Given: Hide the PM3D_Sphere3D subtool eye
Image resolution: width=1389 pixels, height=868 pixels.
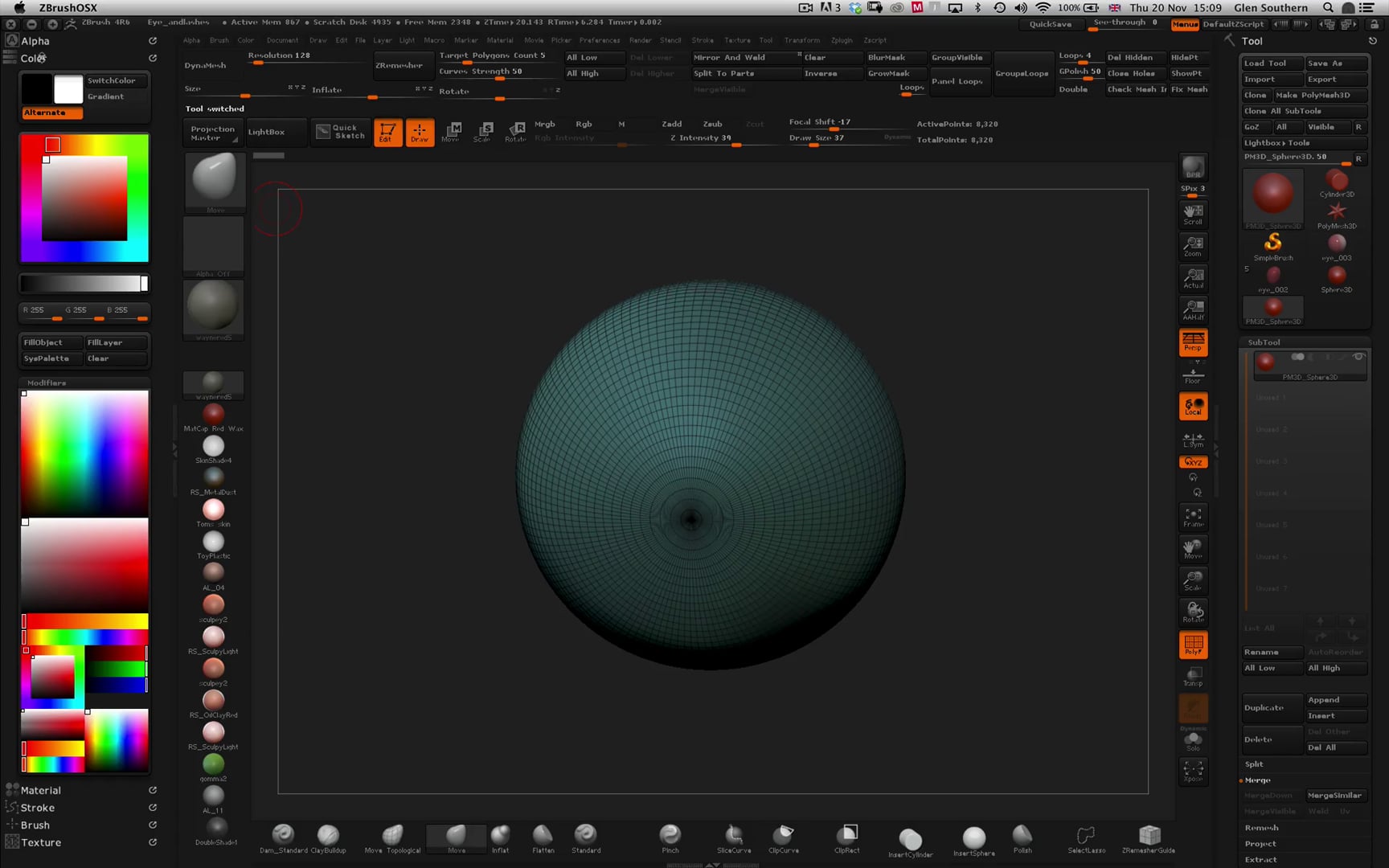Looking at the screenshot, I should point(1359,356).
